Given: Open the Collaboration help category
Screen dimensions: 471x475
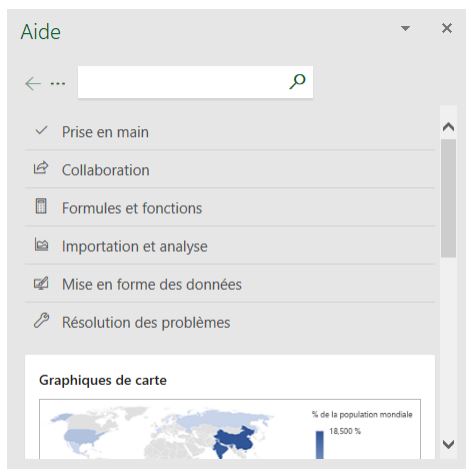Looking at the screenshot, I should pos(230,170).
